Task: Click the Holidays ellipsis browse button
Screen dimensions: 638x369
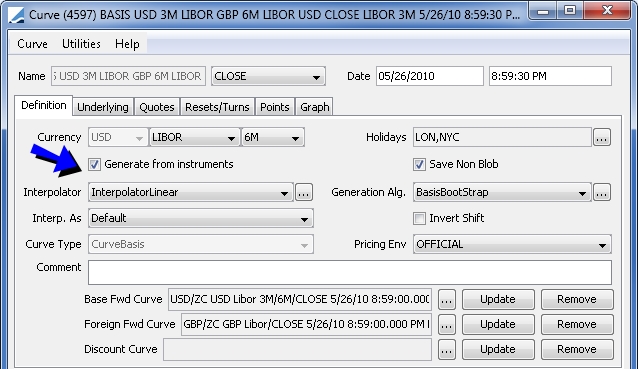Action: [602, 138]
